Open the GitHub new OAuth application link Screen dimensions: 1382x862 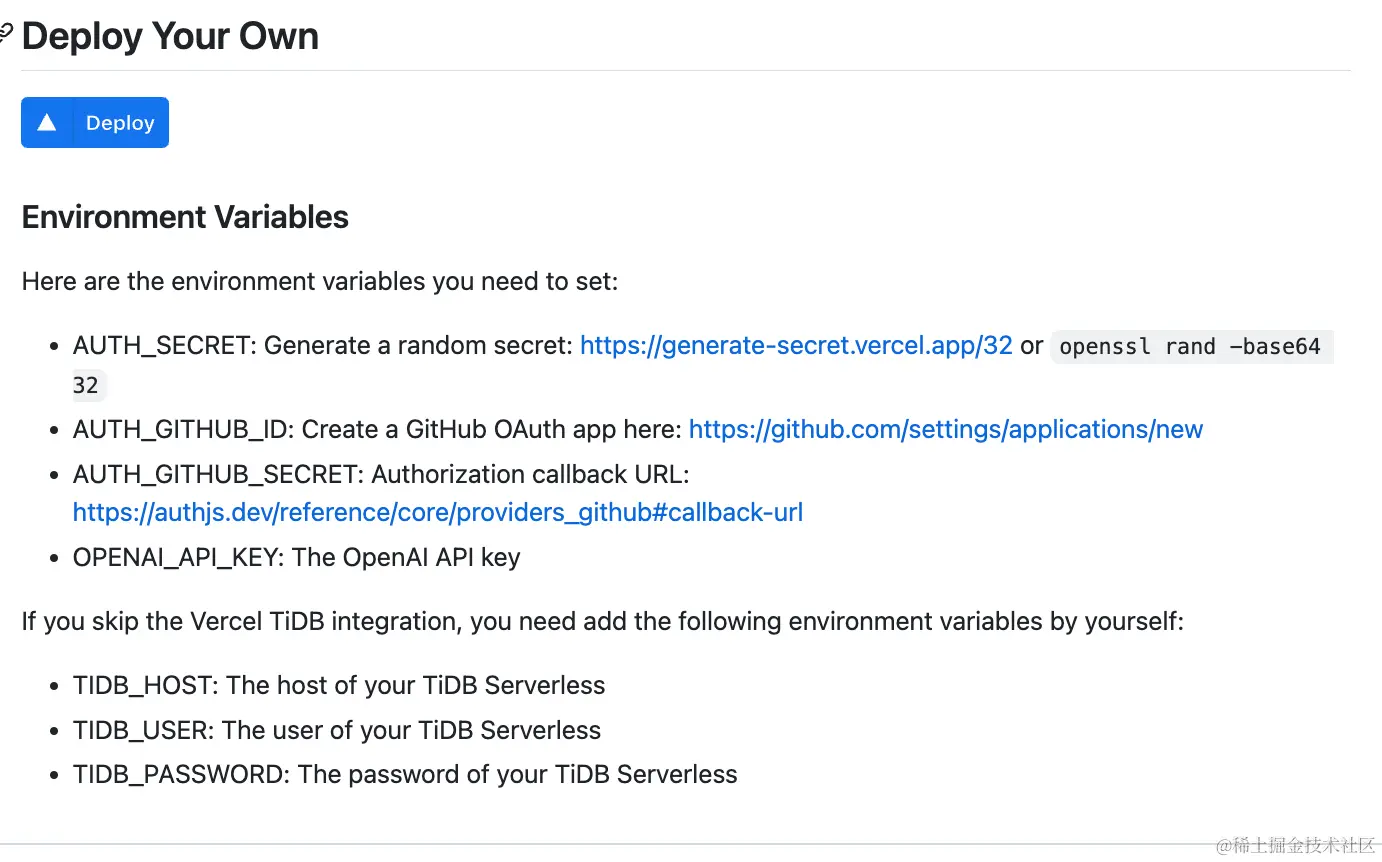click(945, 429)
